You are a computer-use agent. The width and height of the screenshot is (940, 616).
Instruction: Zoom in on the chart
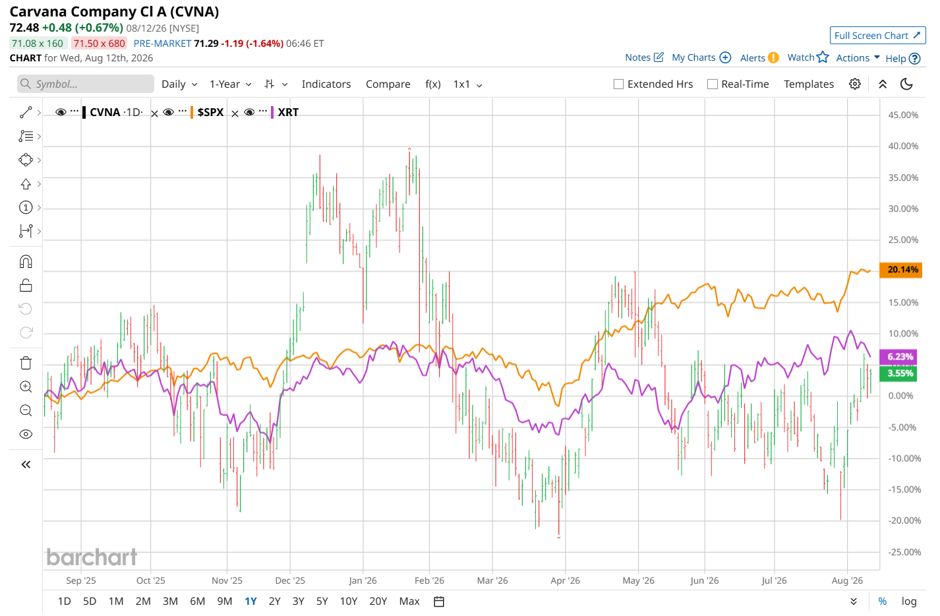click(x=25, y=387)
